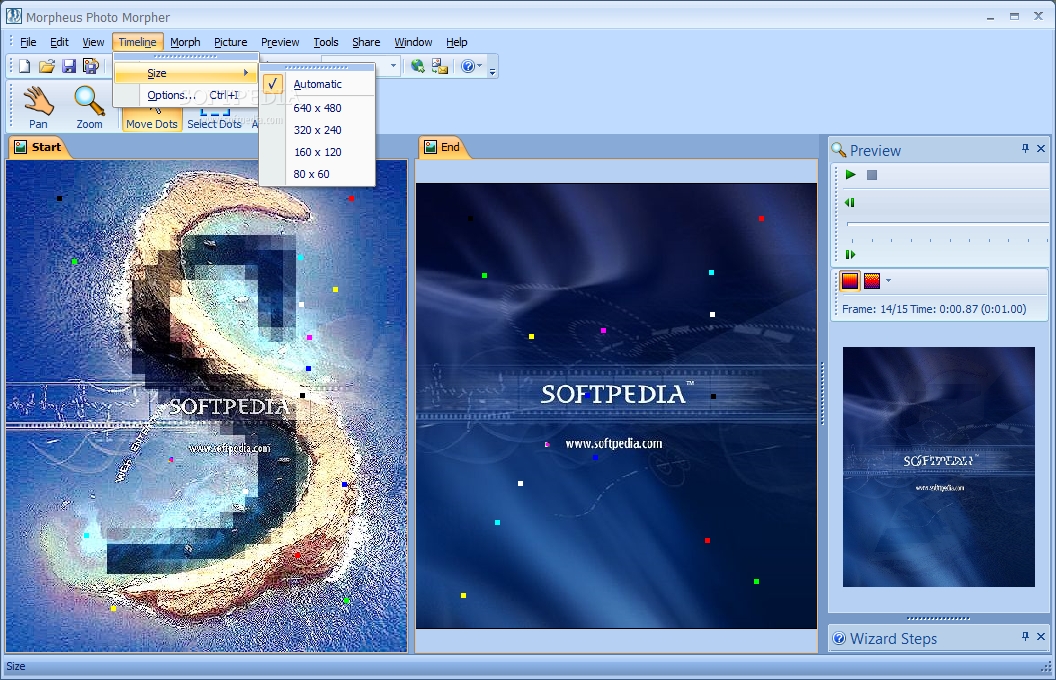Step back one frame in preview
The height and width of the screenshot is (680, 1056).
click(x=850, y=203)
